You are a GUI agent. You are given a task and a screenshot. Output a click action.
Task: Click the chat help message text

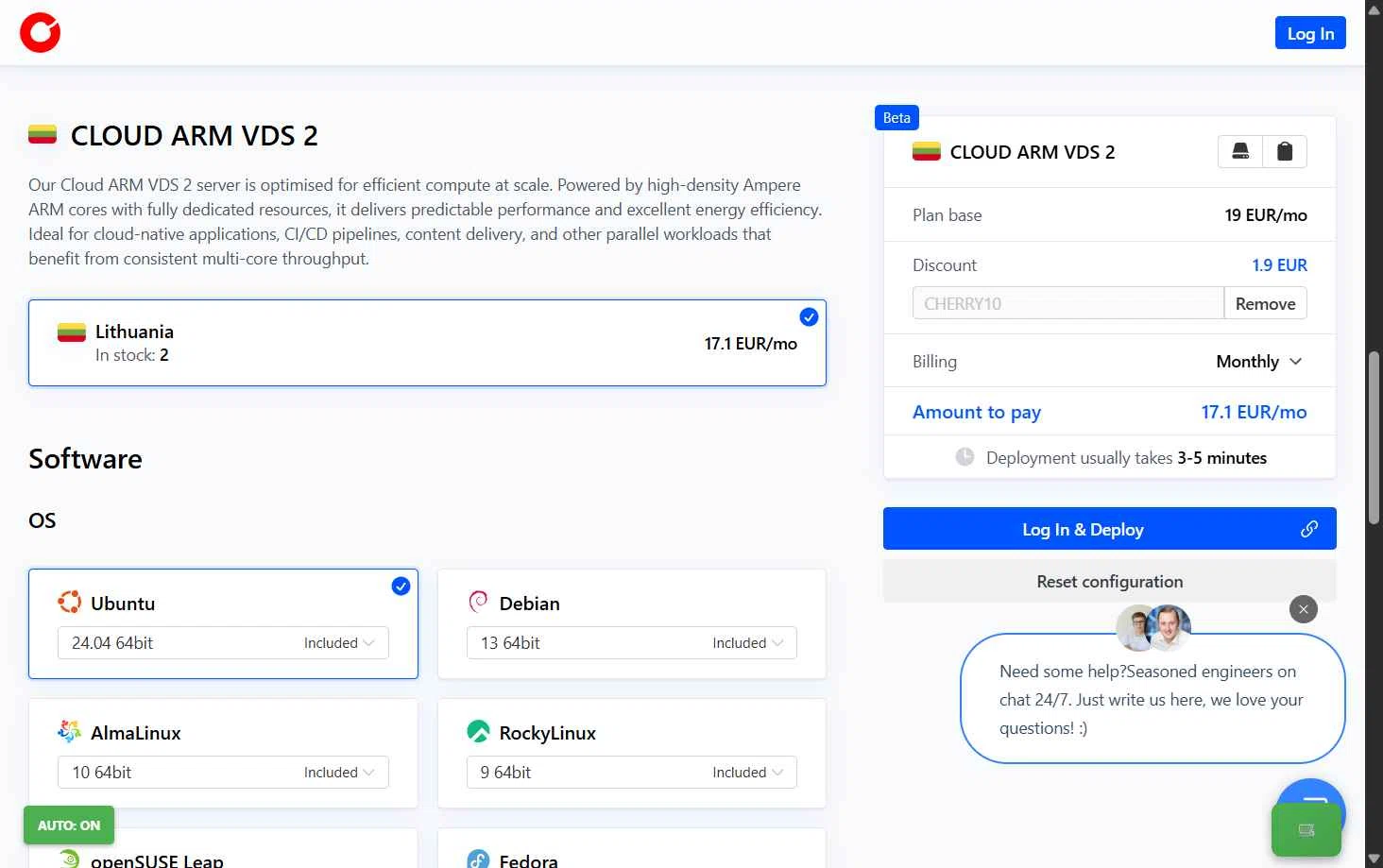point(1152,700)
